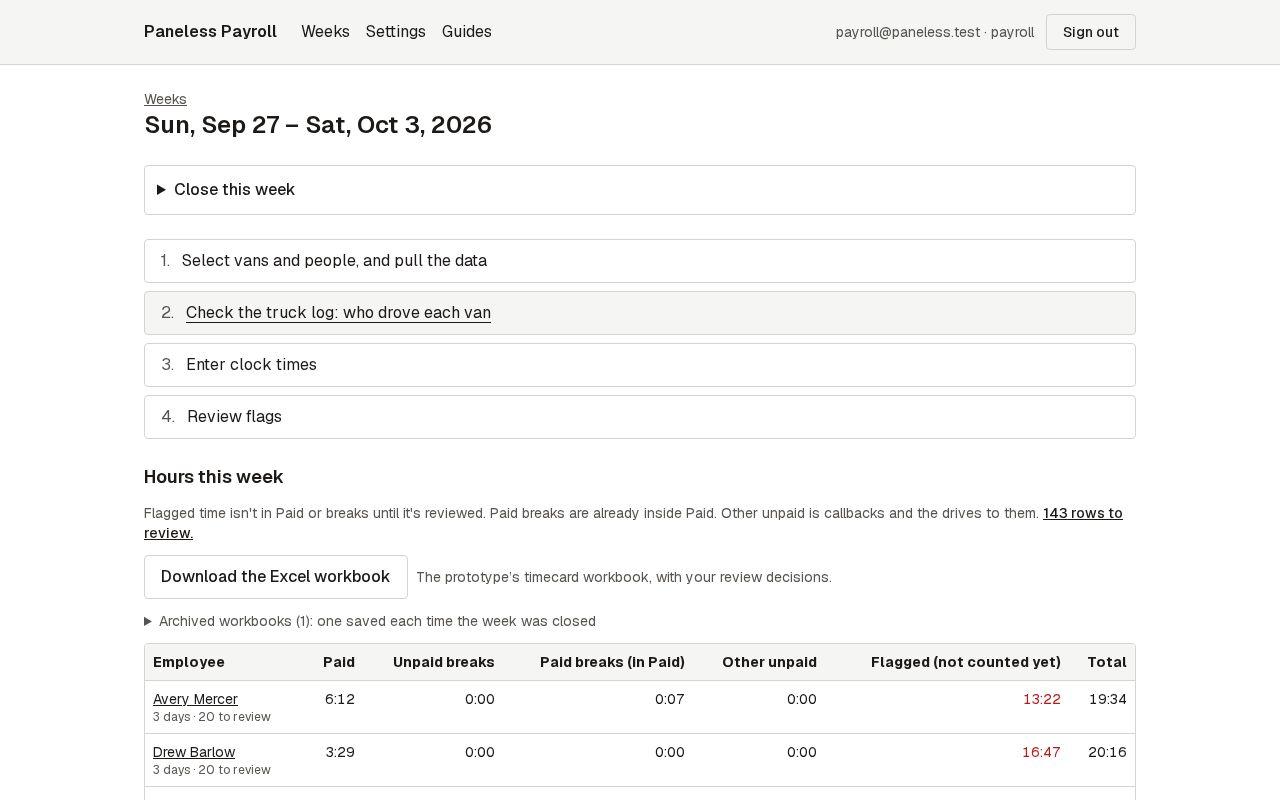
Task: Sign out of the payroll account
Action: [1091, 32]
